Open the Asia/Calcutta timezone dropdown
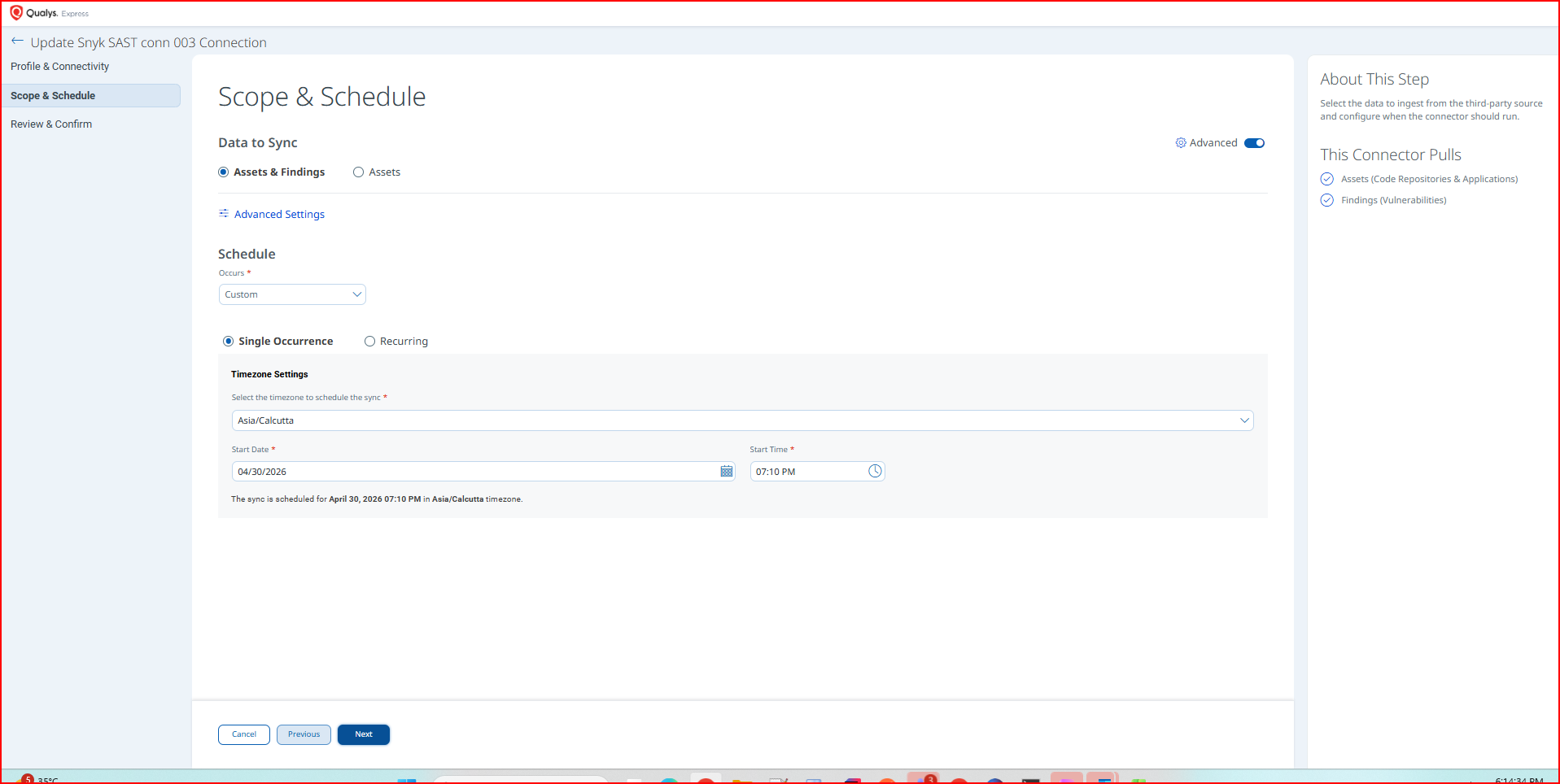This screenshot has height=784, width=1560. click(742, 420)
